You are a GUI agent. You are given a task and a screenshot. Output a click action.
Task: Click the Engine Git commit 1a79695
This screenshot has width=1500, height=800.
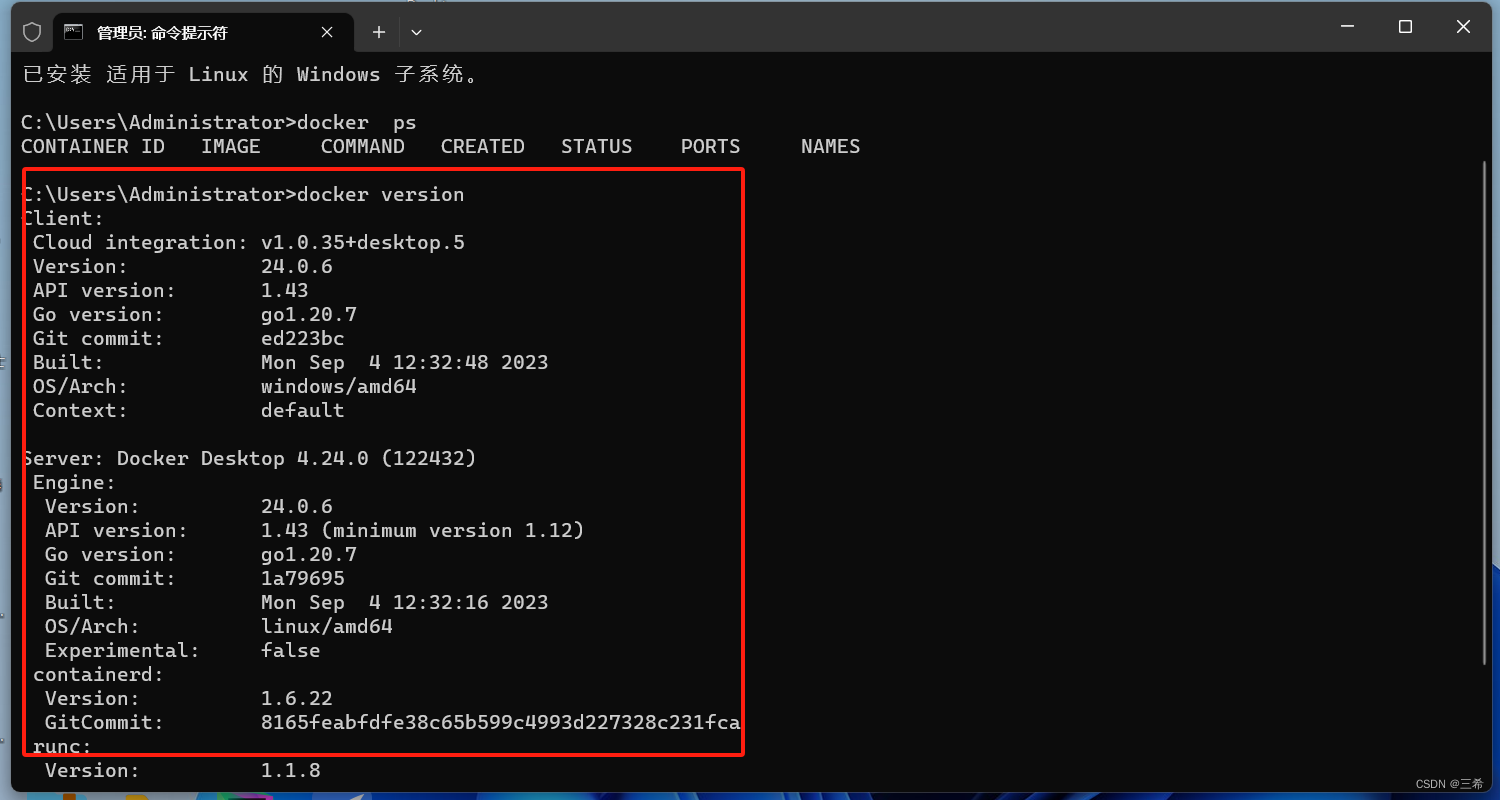click(303, 578)
